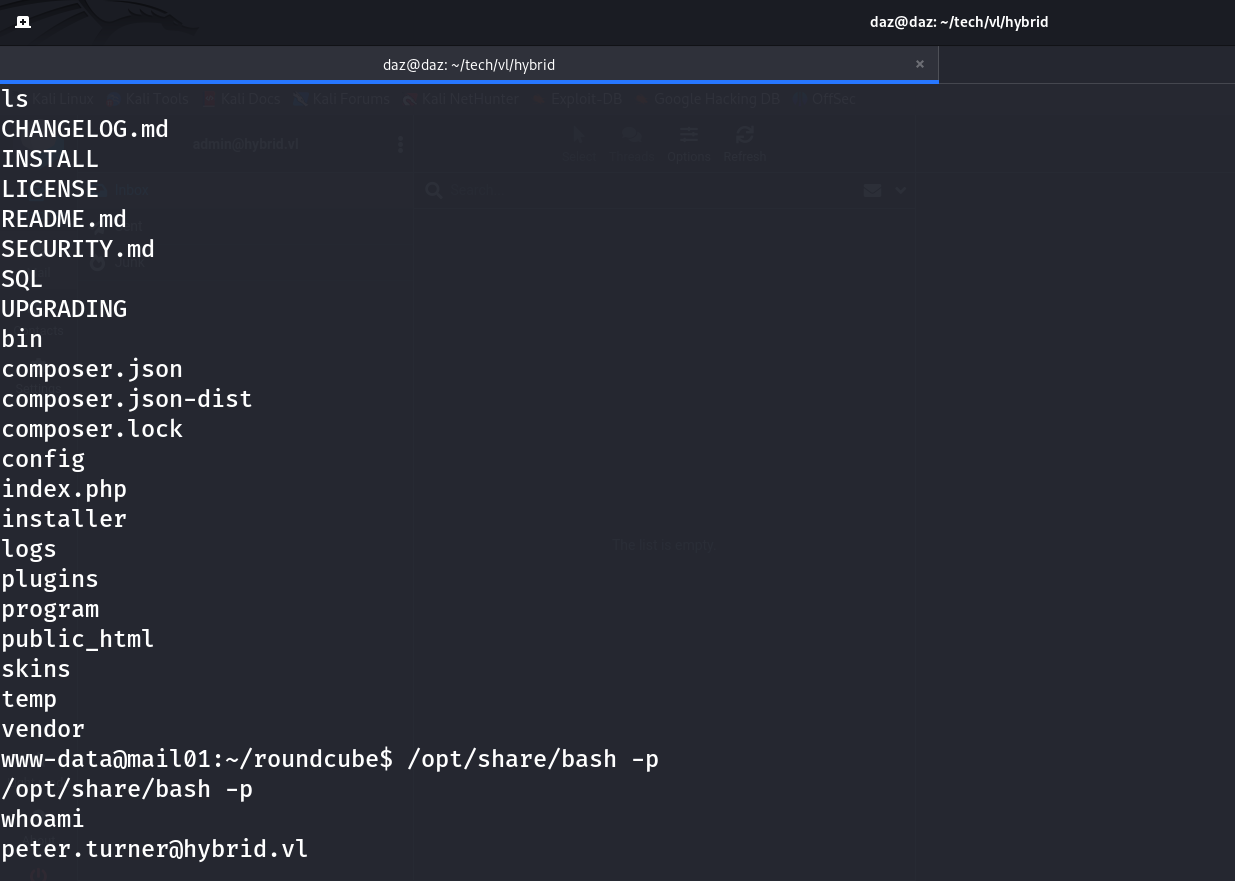Close the daz@daz terminal tab
Screen dimensions: 1235x881
point(919,64)
